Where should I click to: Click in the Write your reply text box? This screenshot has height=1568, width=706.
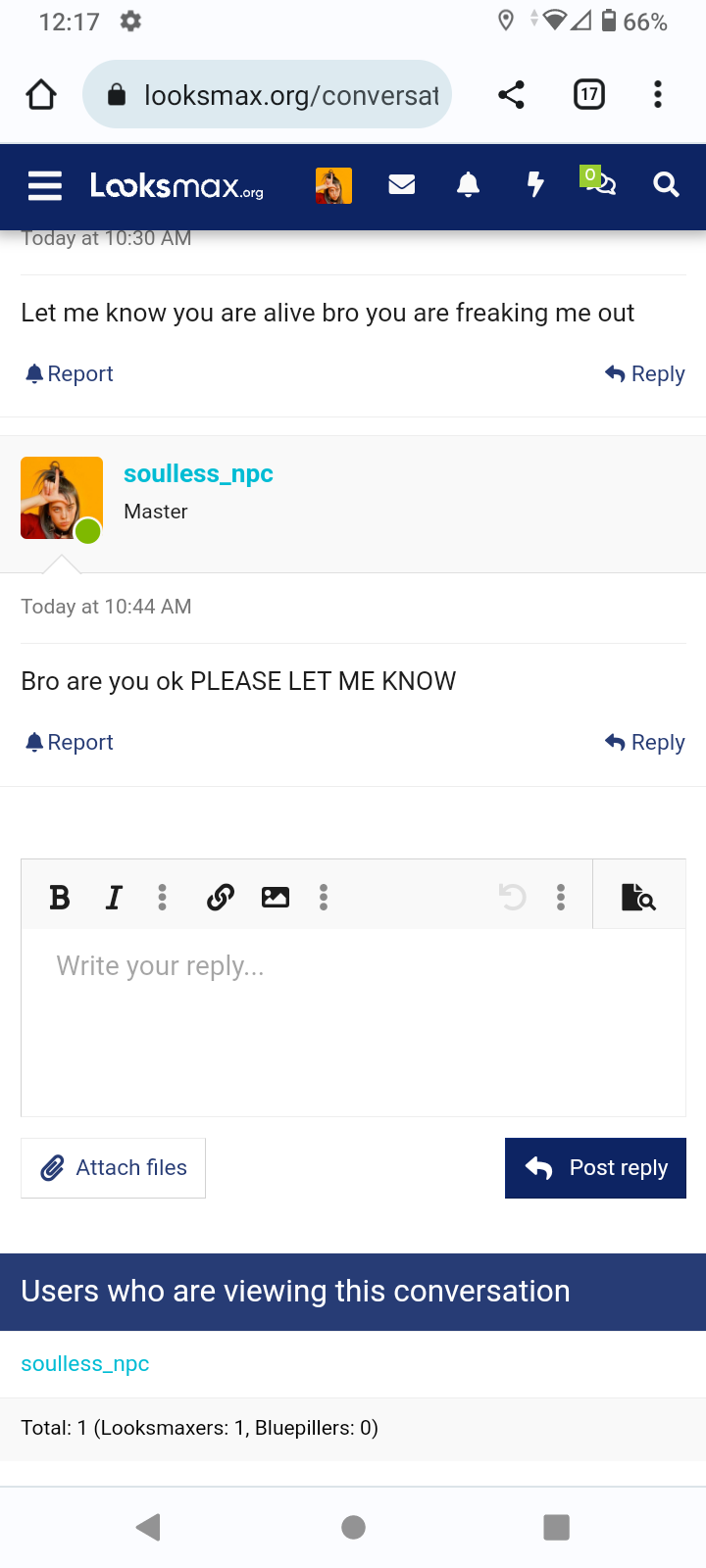[x=353, y=1019]
